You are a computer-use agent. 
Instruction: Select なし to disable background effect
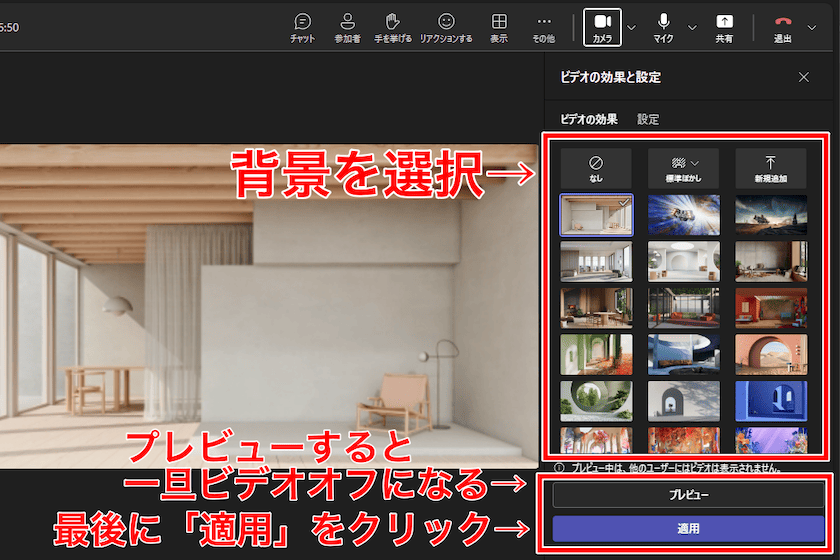coord(596,167)
